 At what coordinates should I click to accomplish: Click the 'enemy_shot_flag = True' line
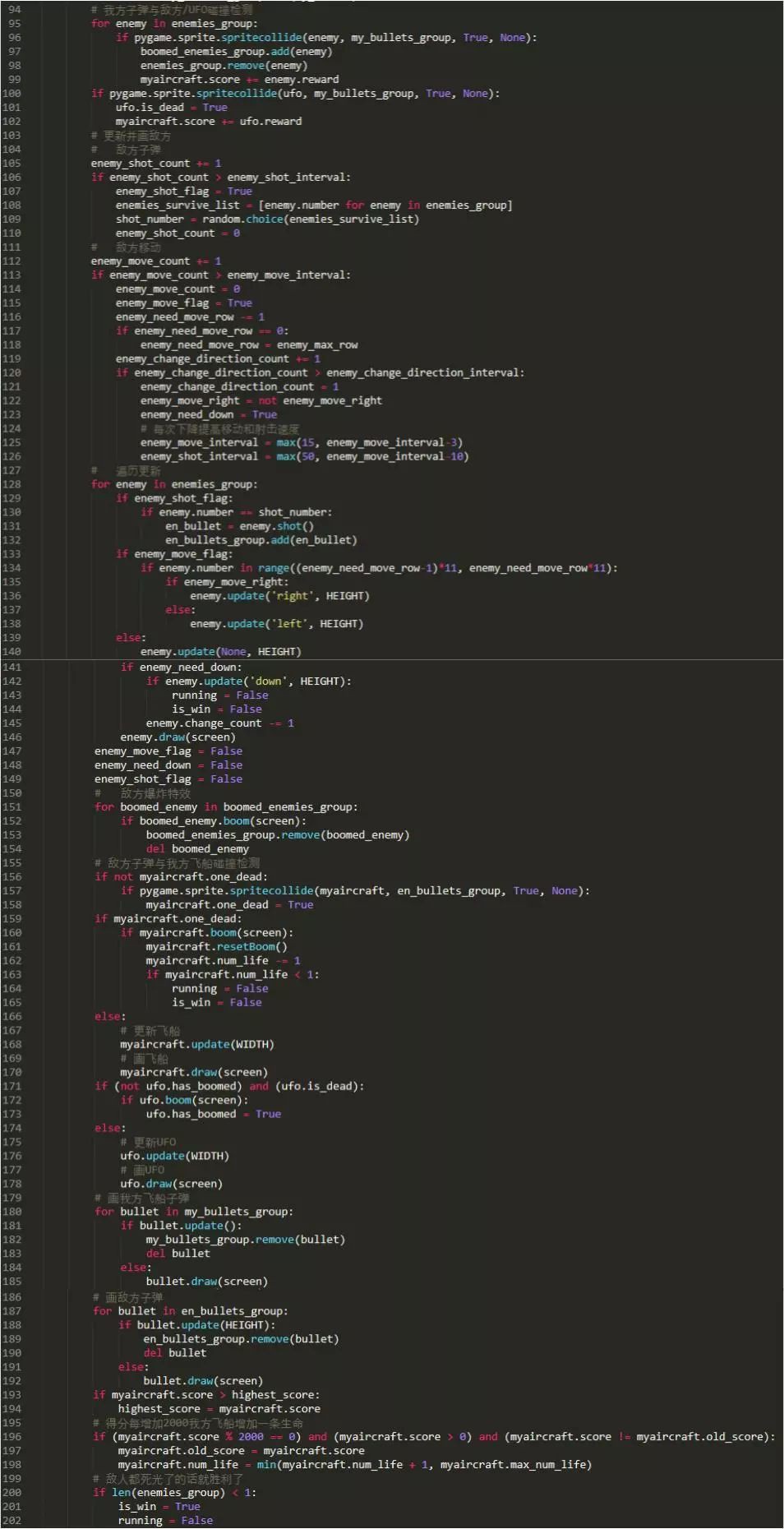(184, 192)
